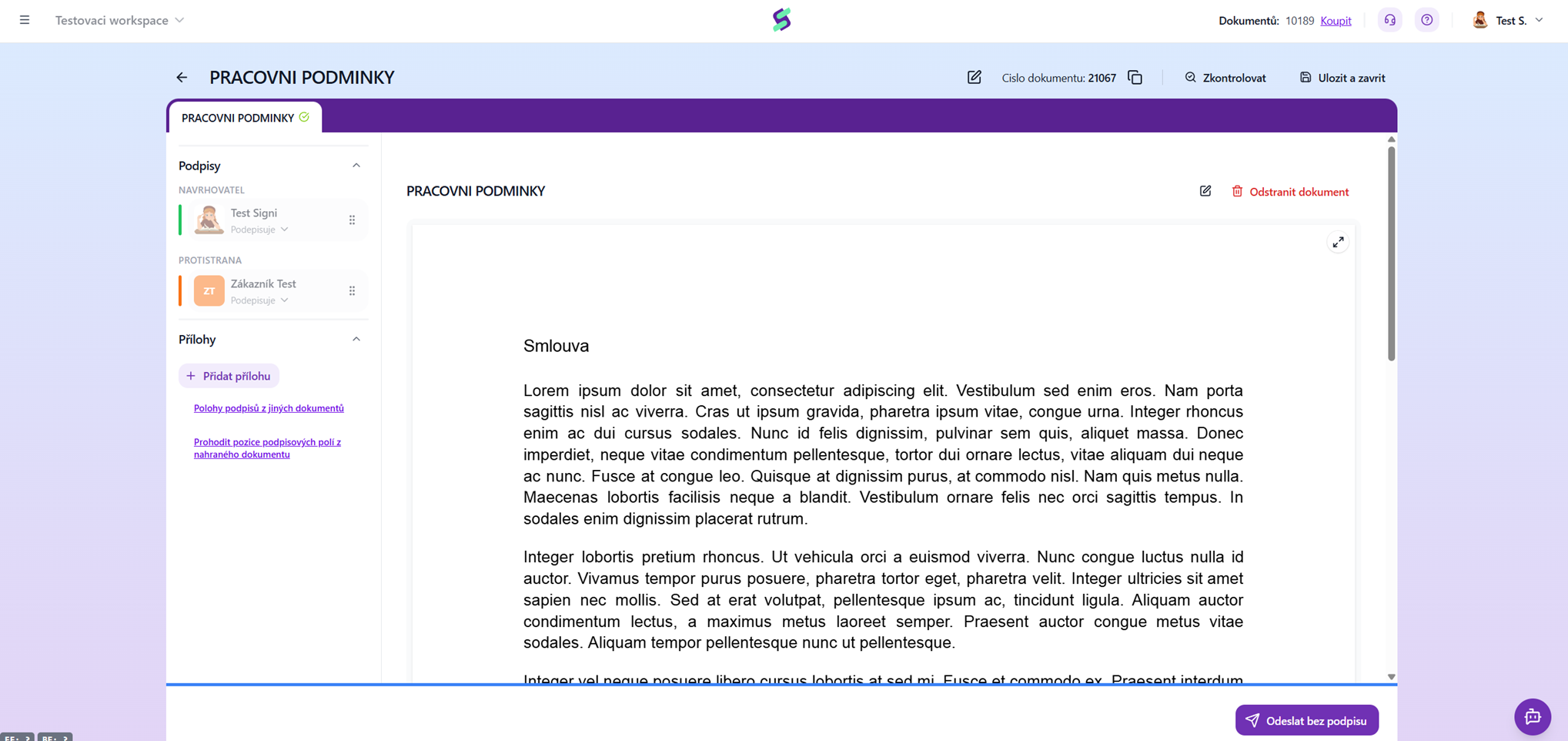Click the Dokumentů: 10189 counter
This screenshot has height=741, width=1568.
1266,21
